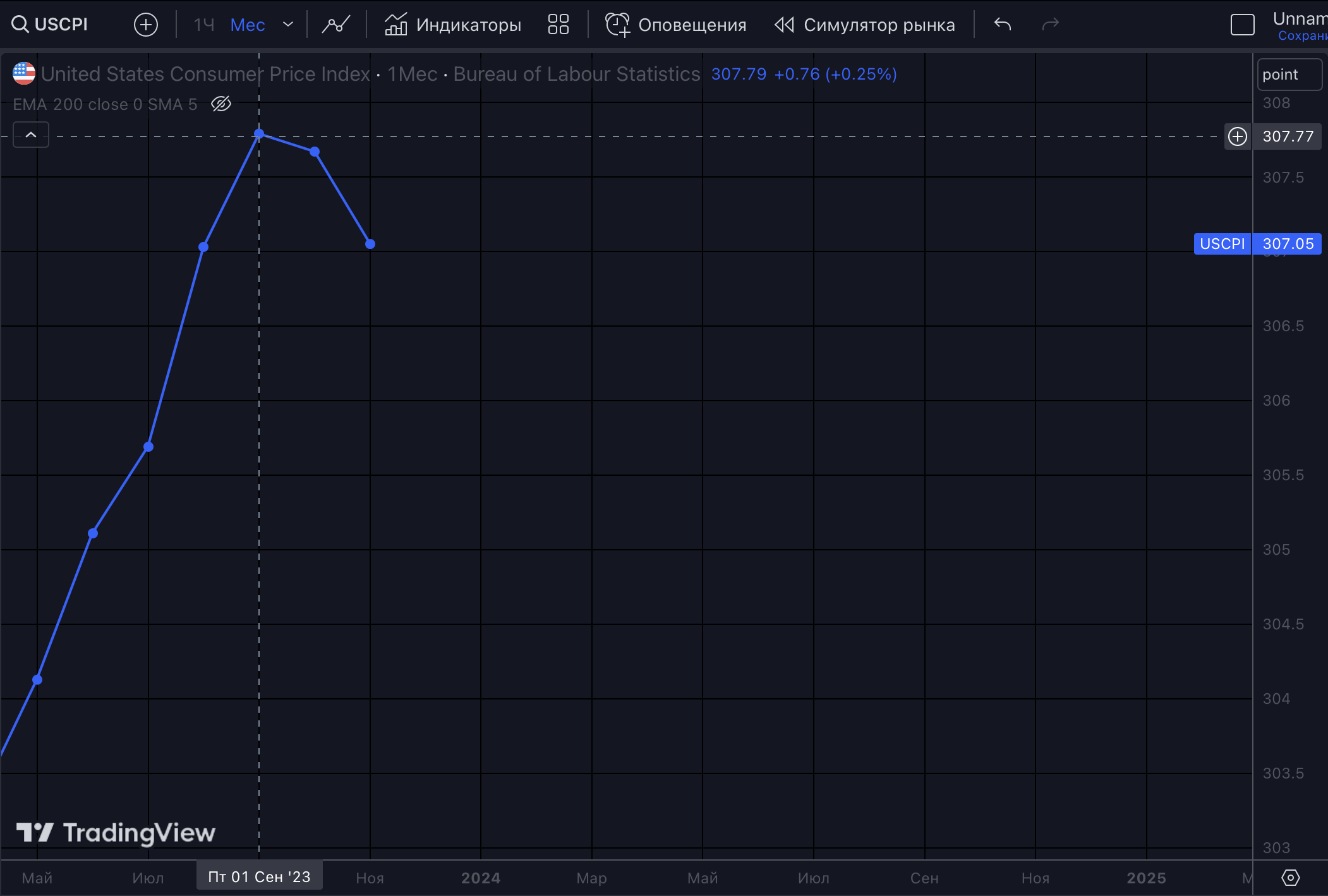Select the 306 level on the price scale
The image size is (1328, 896).
[1276, 401]
